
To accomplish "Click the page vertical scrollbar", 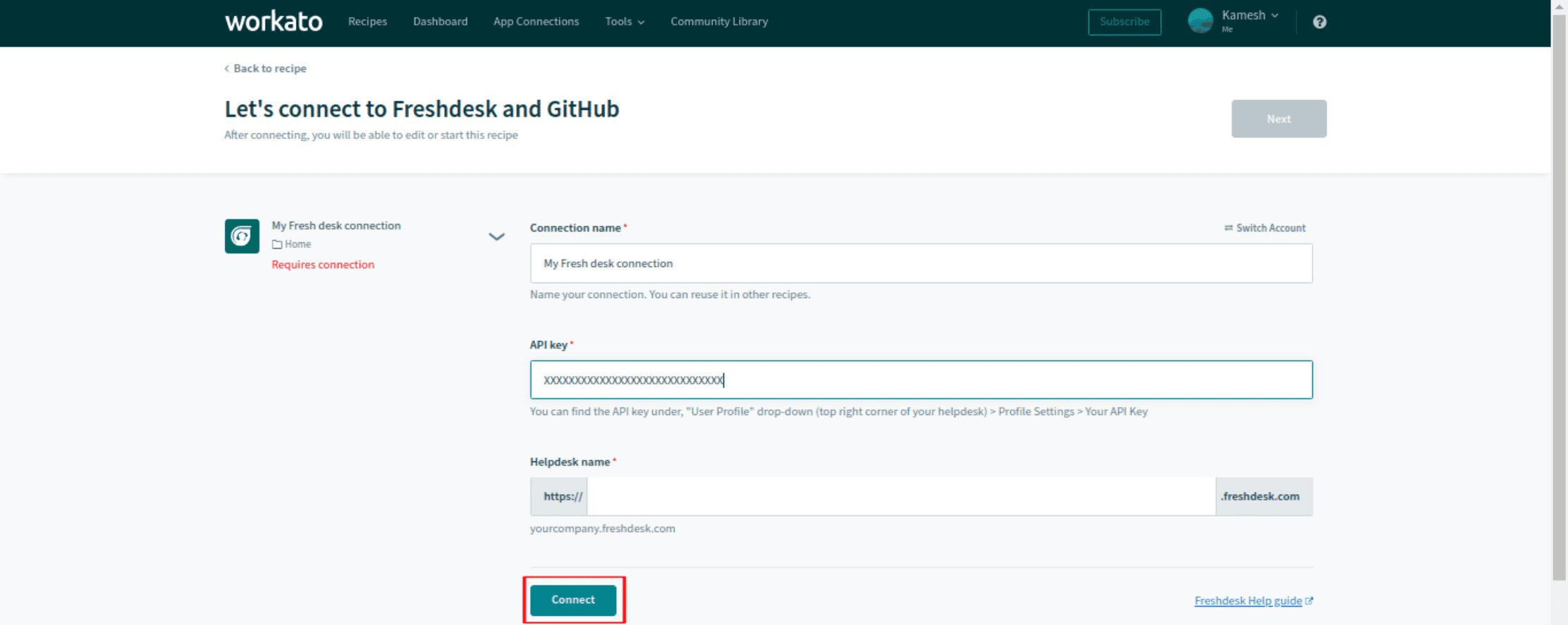I will 1559,296.
